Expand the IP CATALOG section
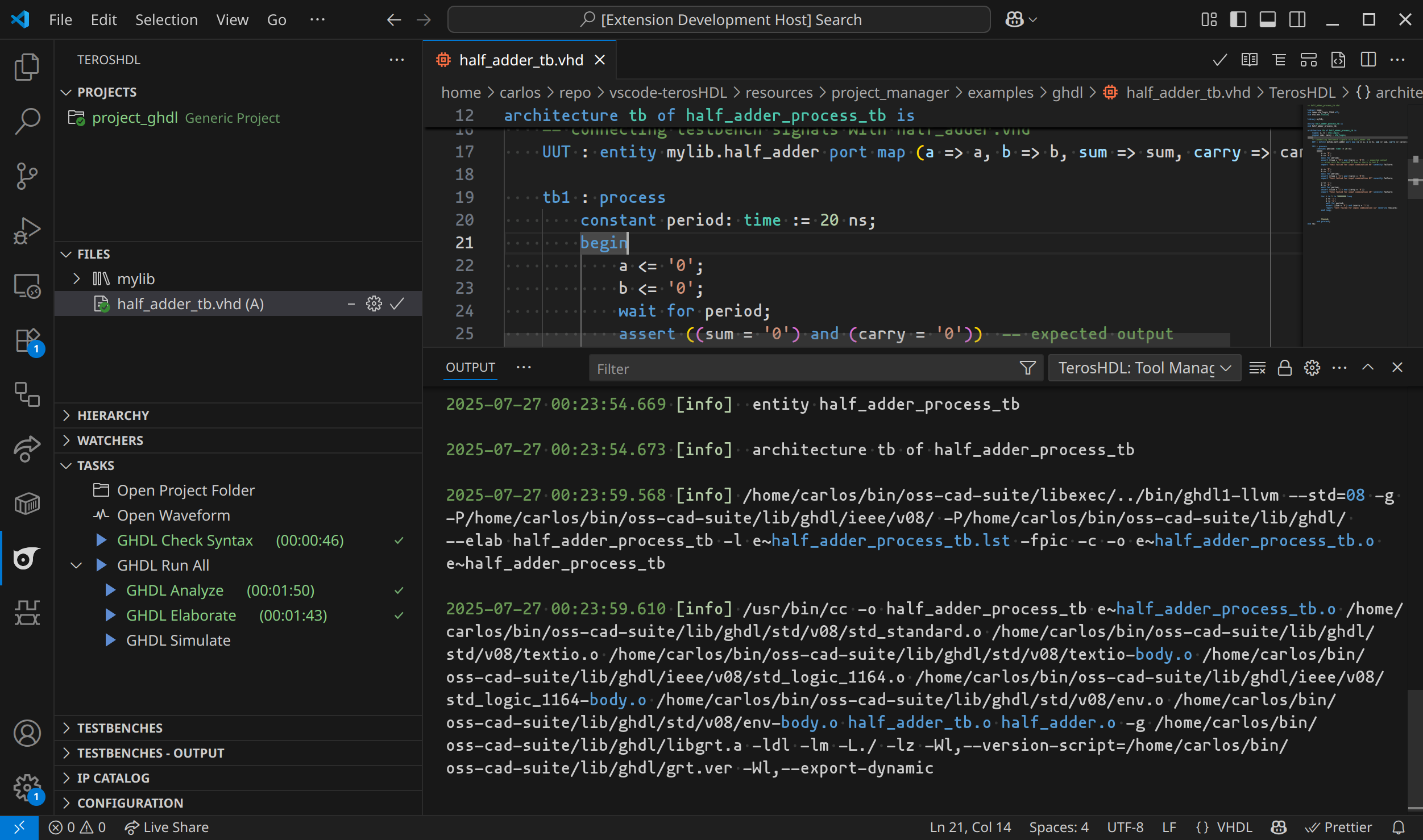The width and height of the screenshot is (1423, 840). coord(66,778)
